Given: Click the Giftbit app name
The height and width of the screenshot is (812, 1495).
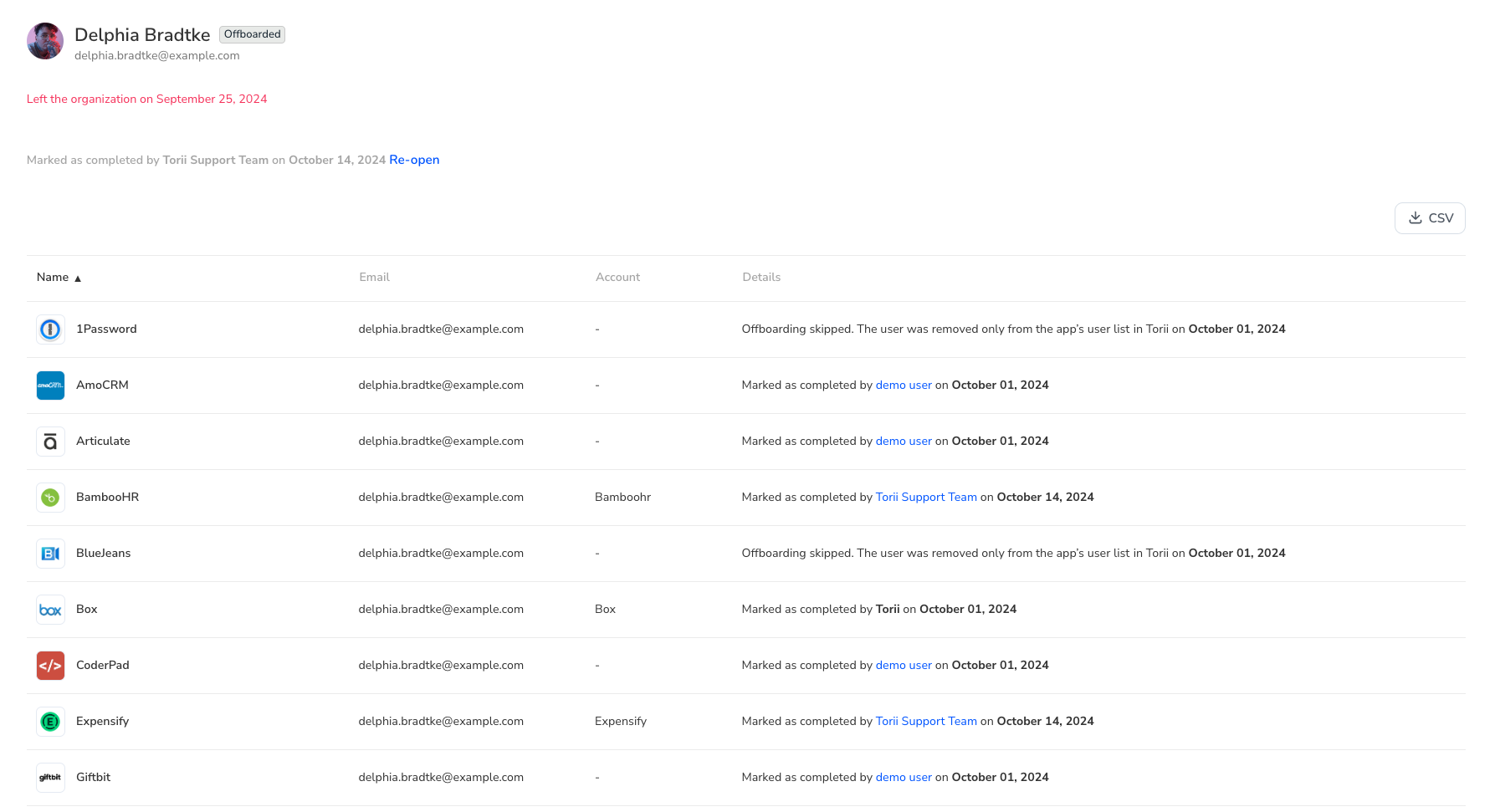Looking at the screenshot, I should tap(93, 778).
